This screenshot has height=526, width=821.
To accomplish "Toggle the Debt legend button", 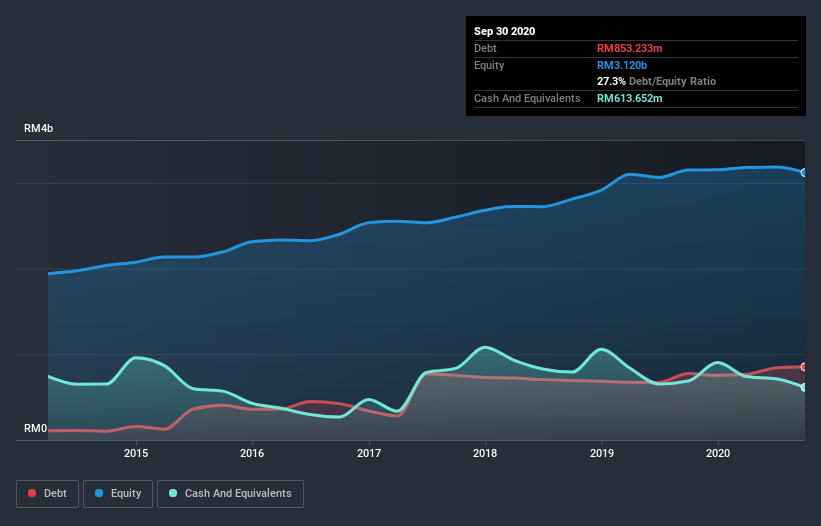I will 47,494.
